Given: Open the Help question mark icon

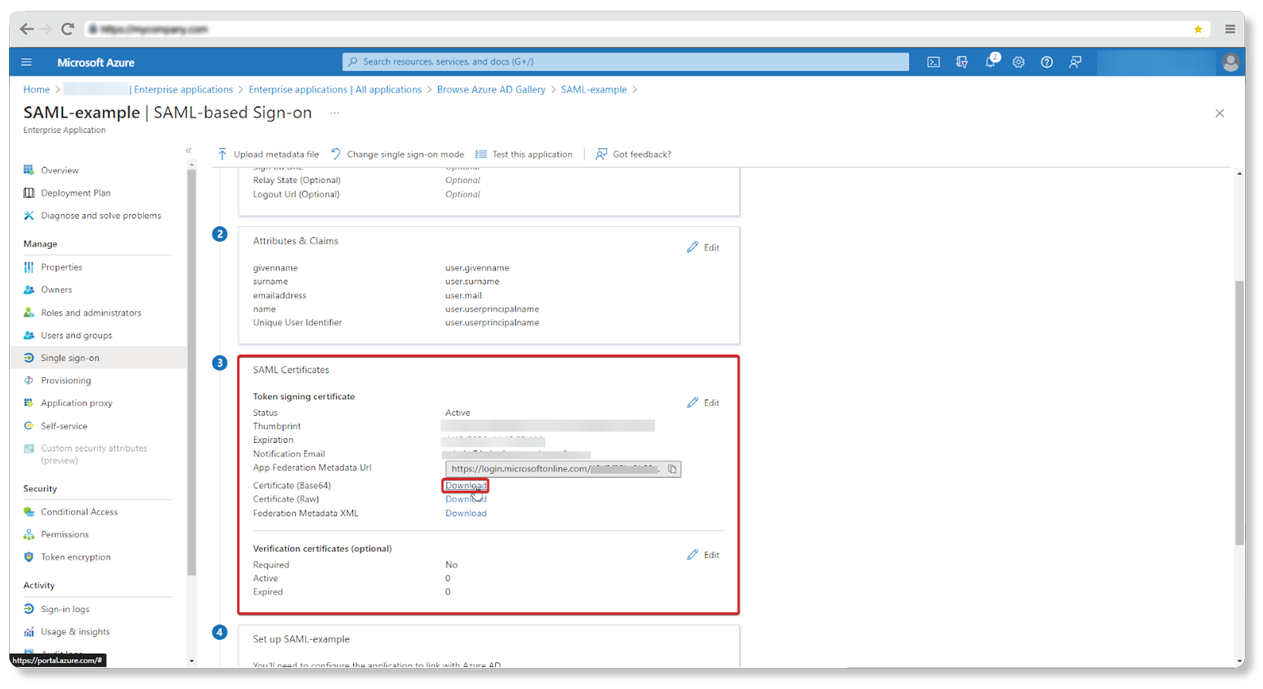Looking at the screenshot, I should click(1046, 62).
